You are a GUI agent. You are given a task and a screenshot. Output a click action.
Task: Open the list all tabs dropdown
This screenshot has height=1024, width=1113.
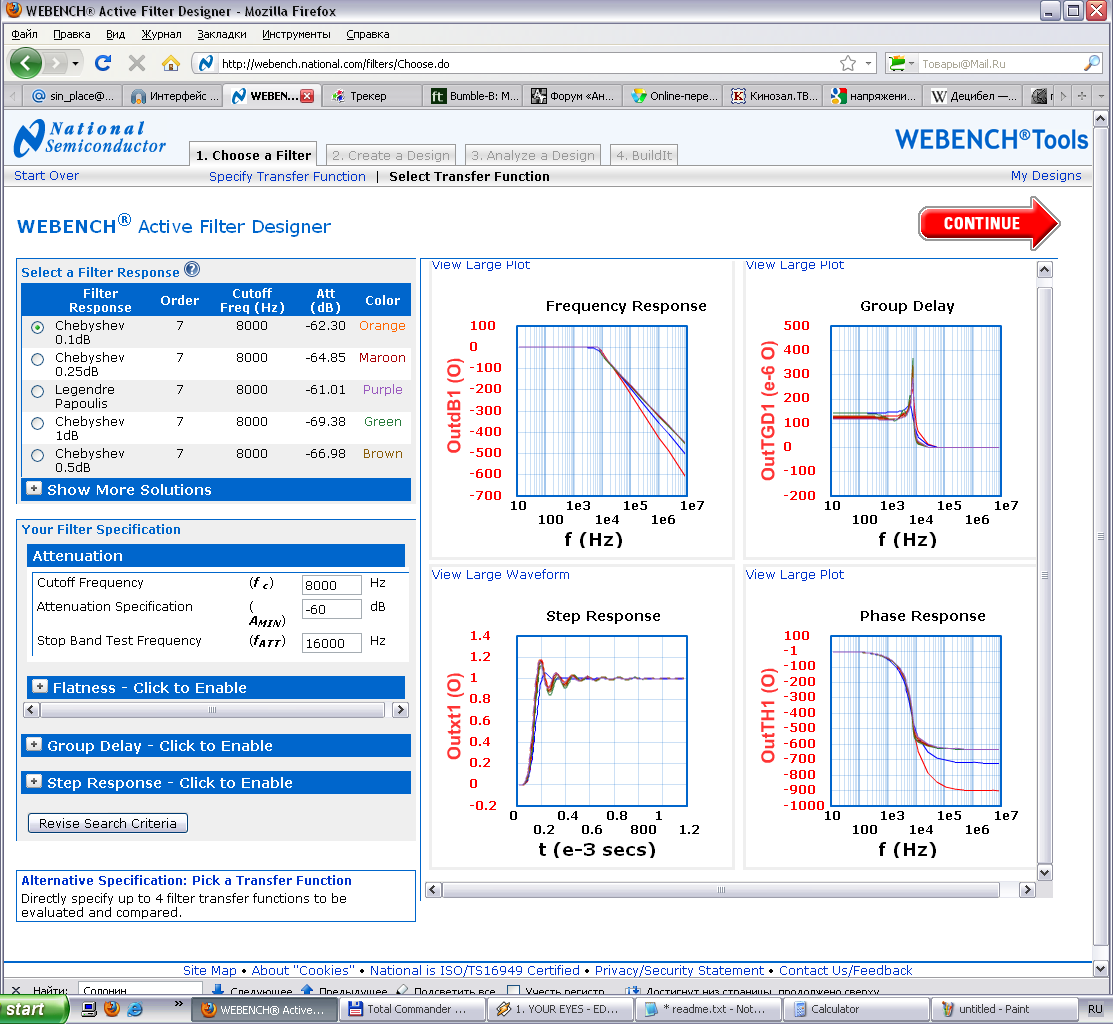coord(1101,96)
